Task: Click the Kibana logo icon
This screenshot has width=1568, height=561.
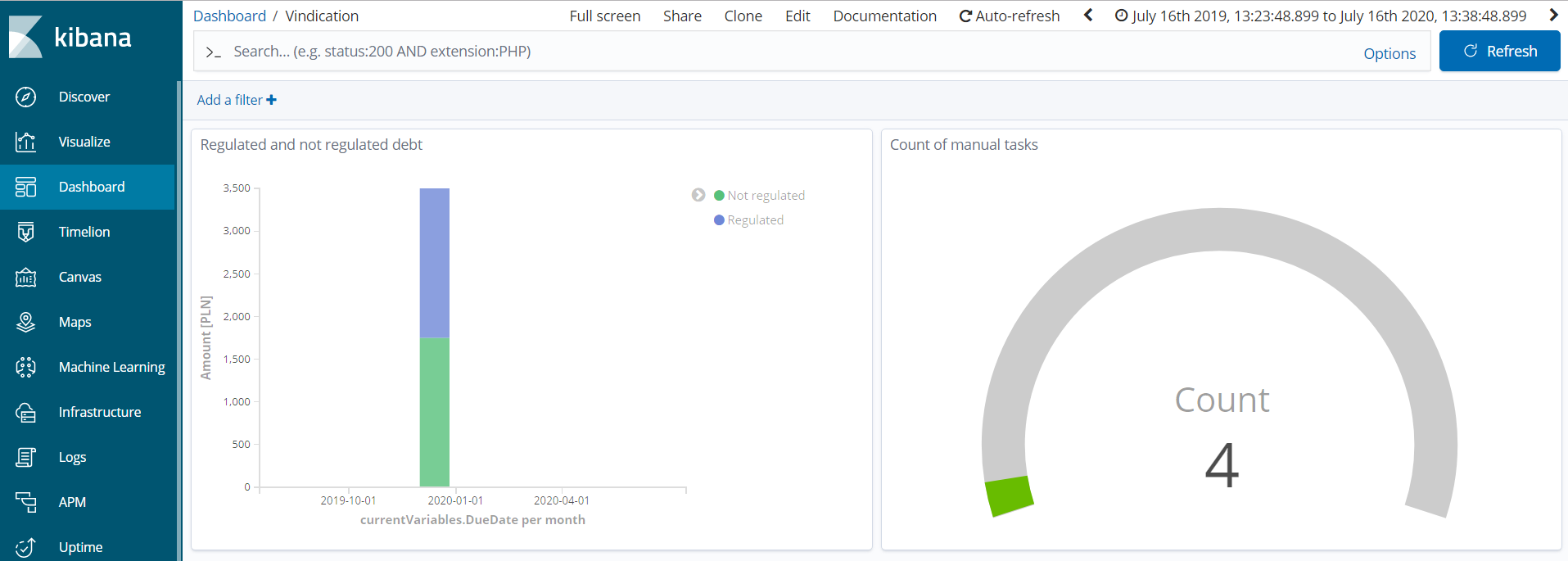Action: coord(25,37)
